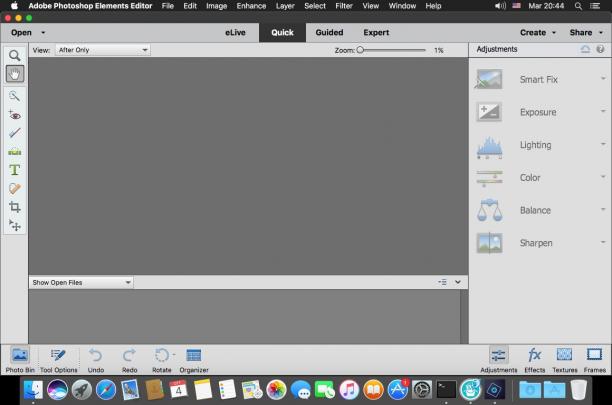Switch to the Guided tab

329,33
